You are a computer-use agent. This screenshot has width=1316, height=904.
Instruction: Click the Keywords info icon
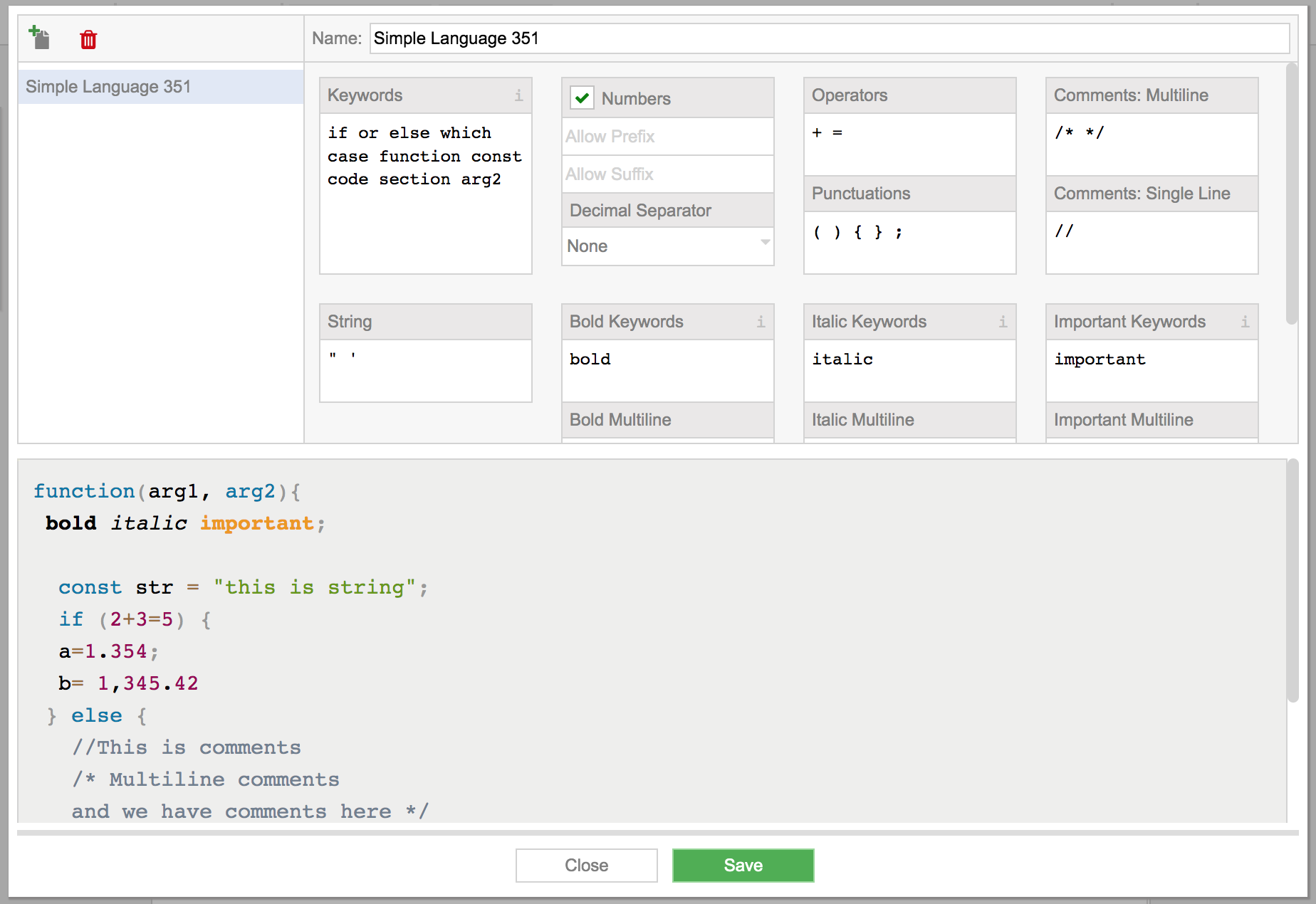point(518,95)
